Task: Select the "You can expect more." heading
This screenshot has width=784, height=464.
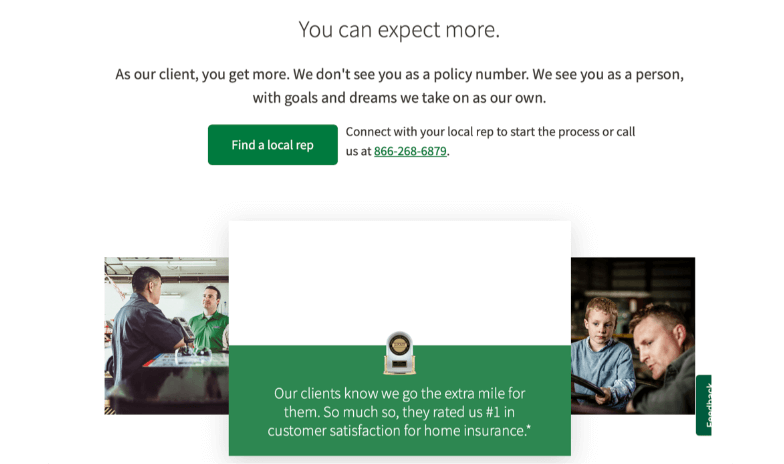Action: (x=399, y=30)
